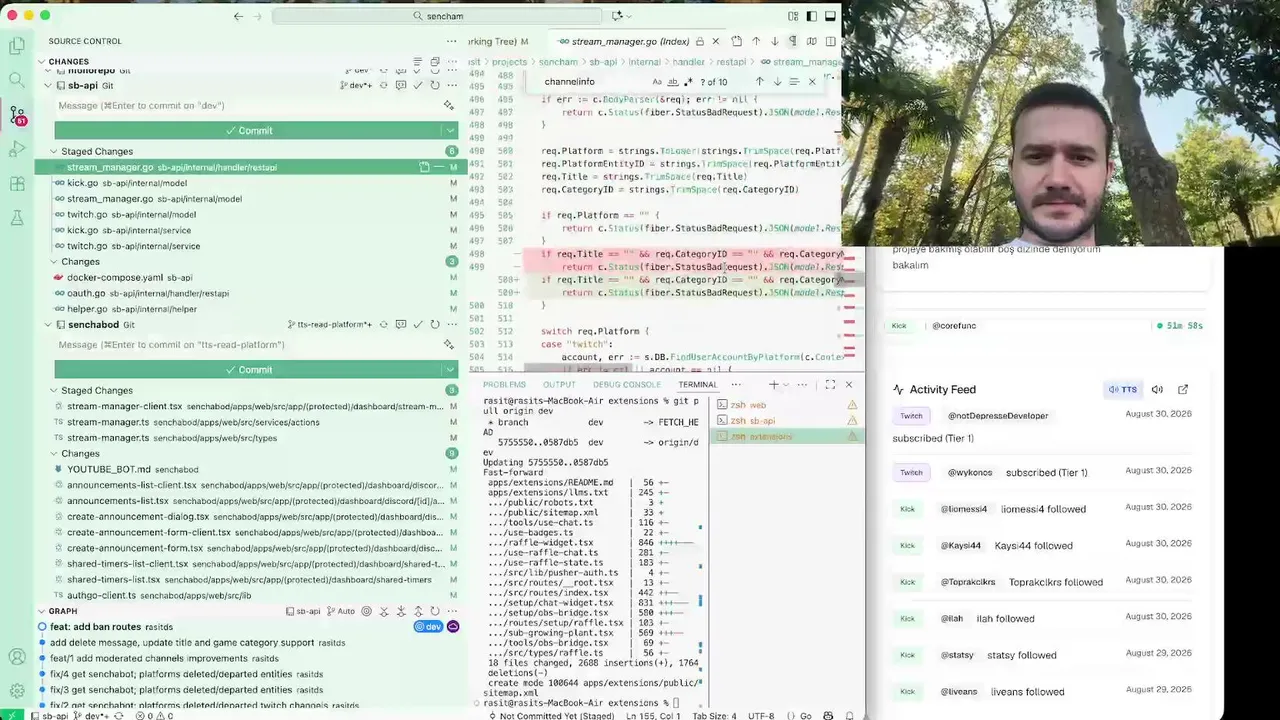Open the Manage gear in activity bar
Screen dimensions: 1280x720
[17, 691]
